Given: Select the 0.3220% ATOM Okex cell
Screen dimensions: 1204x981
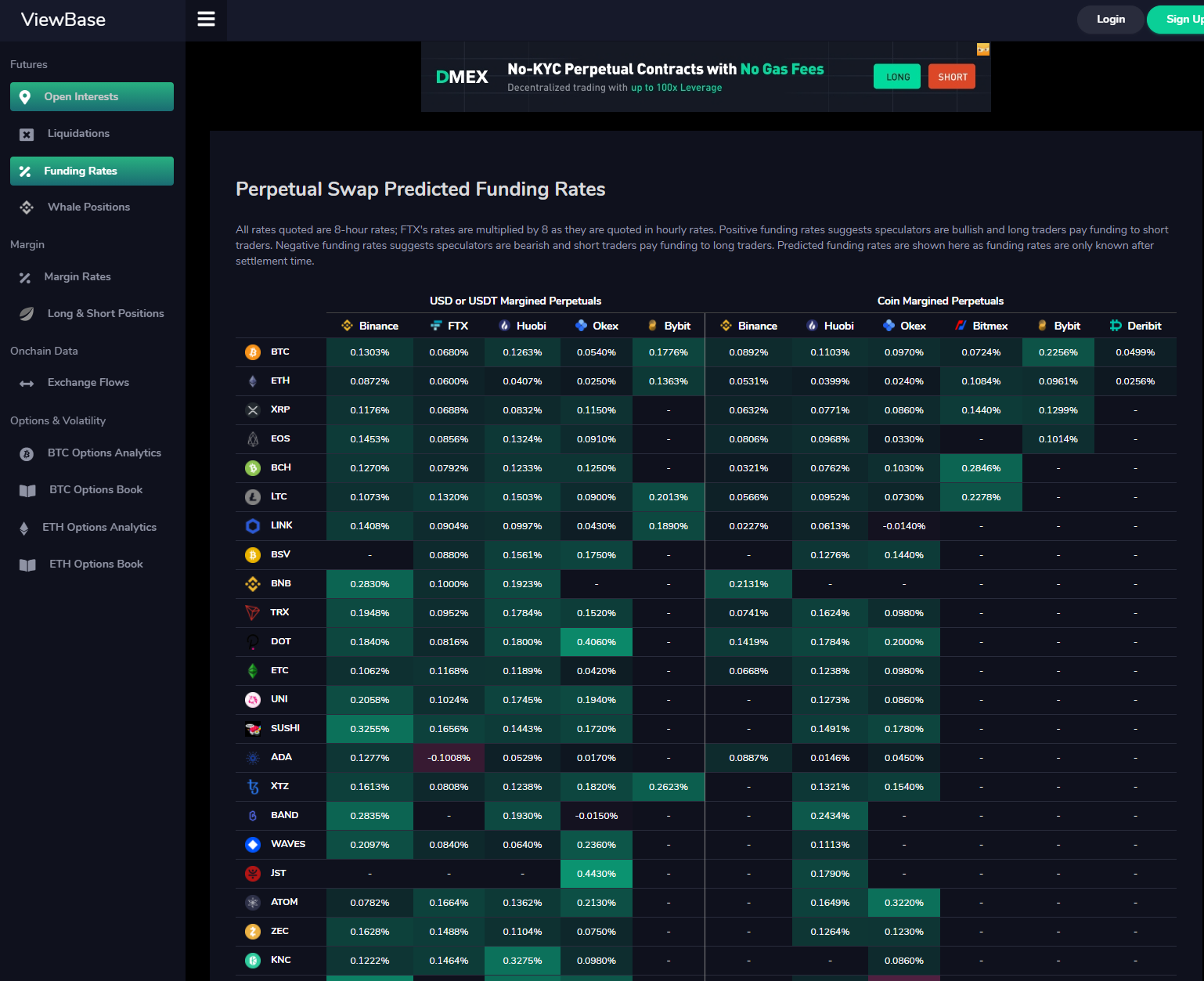Looking at the screenshot, I should pyautogui.click(x=904, y=903).
